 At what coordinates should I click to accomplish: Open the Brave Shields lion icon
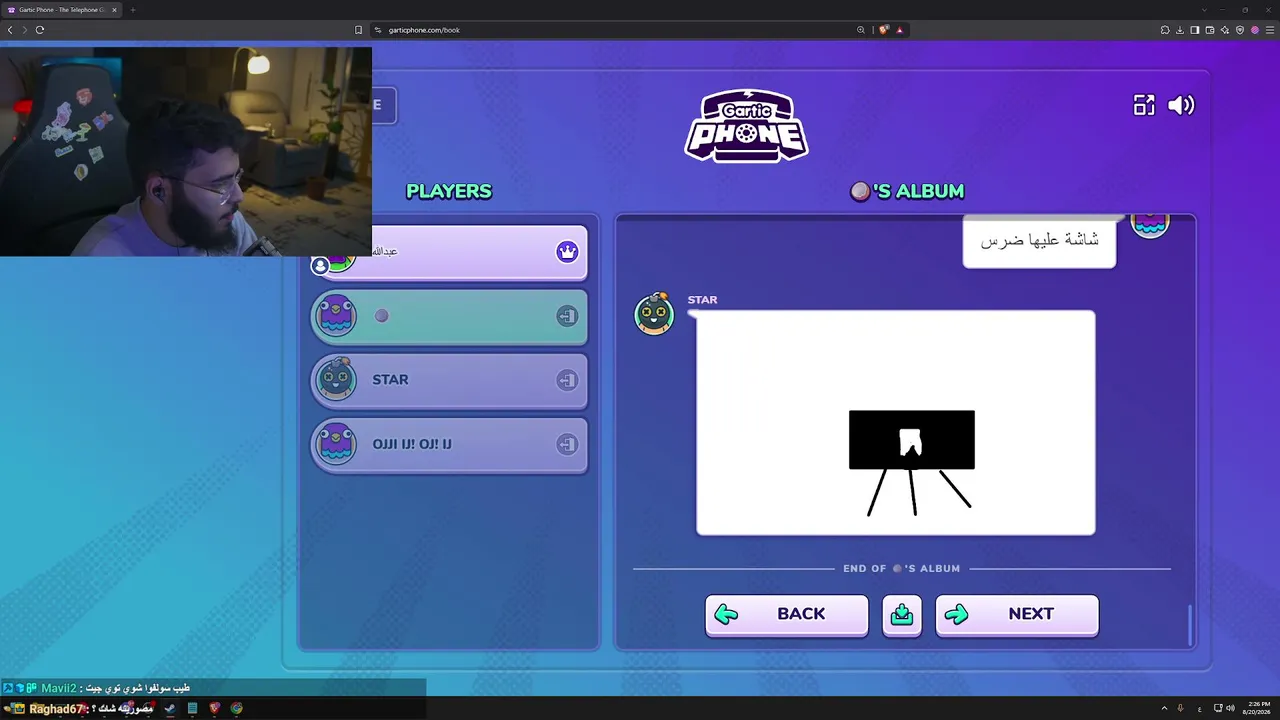tap(884, 30)
